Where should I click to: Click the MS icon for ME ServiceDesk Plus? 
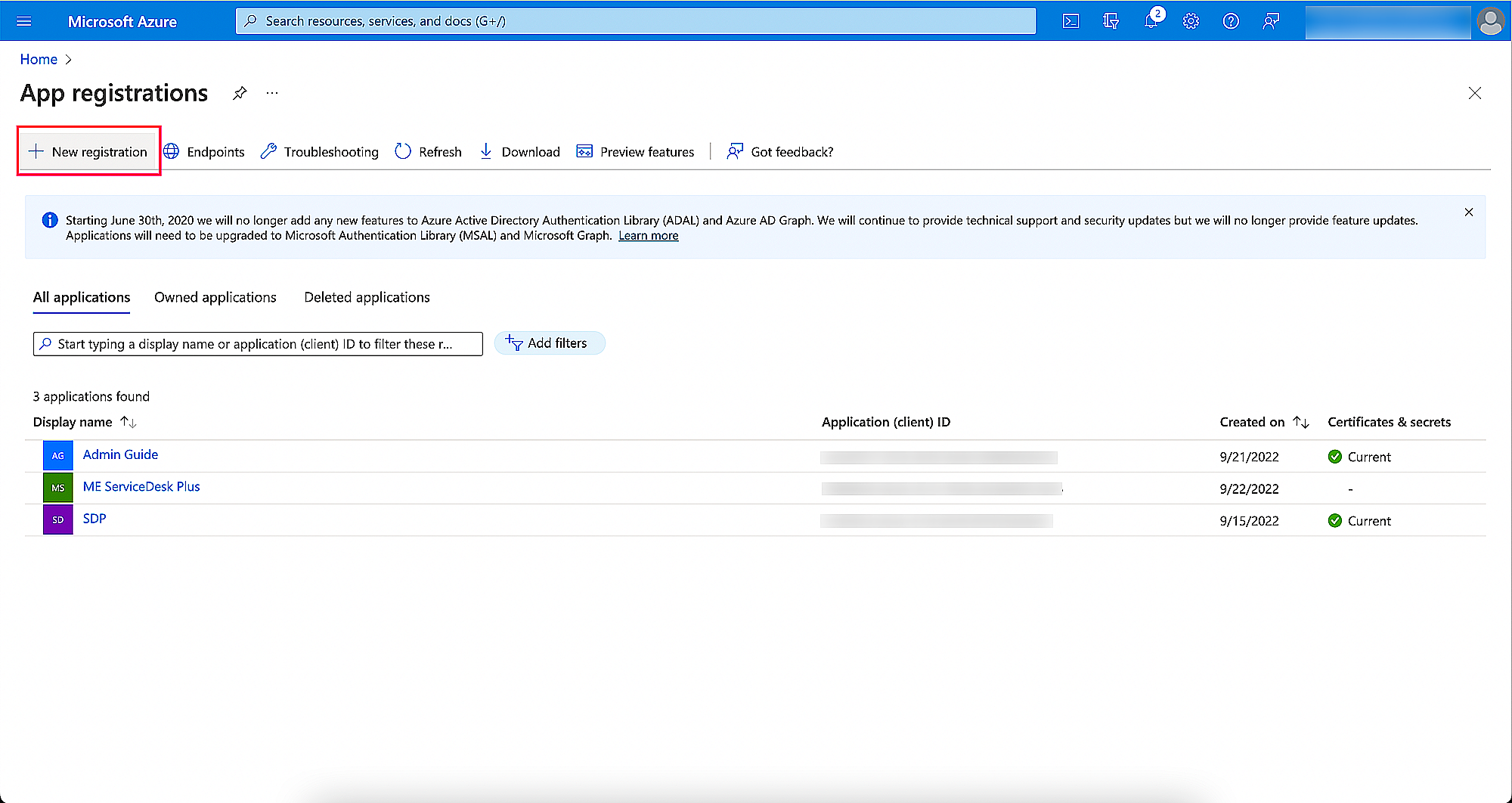pos(58,488)
